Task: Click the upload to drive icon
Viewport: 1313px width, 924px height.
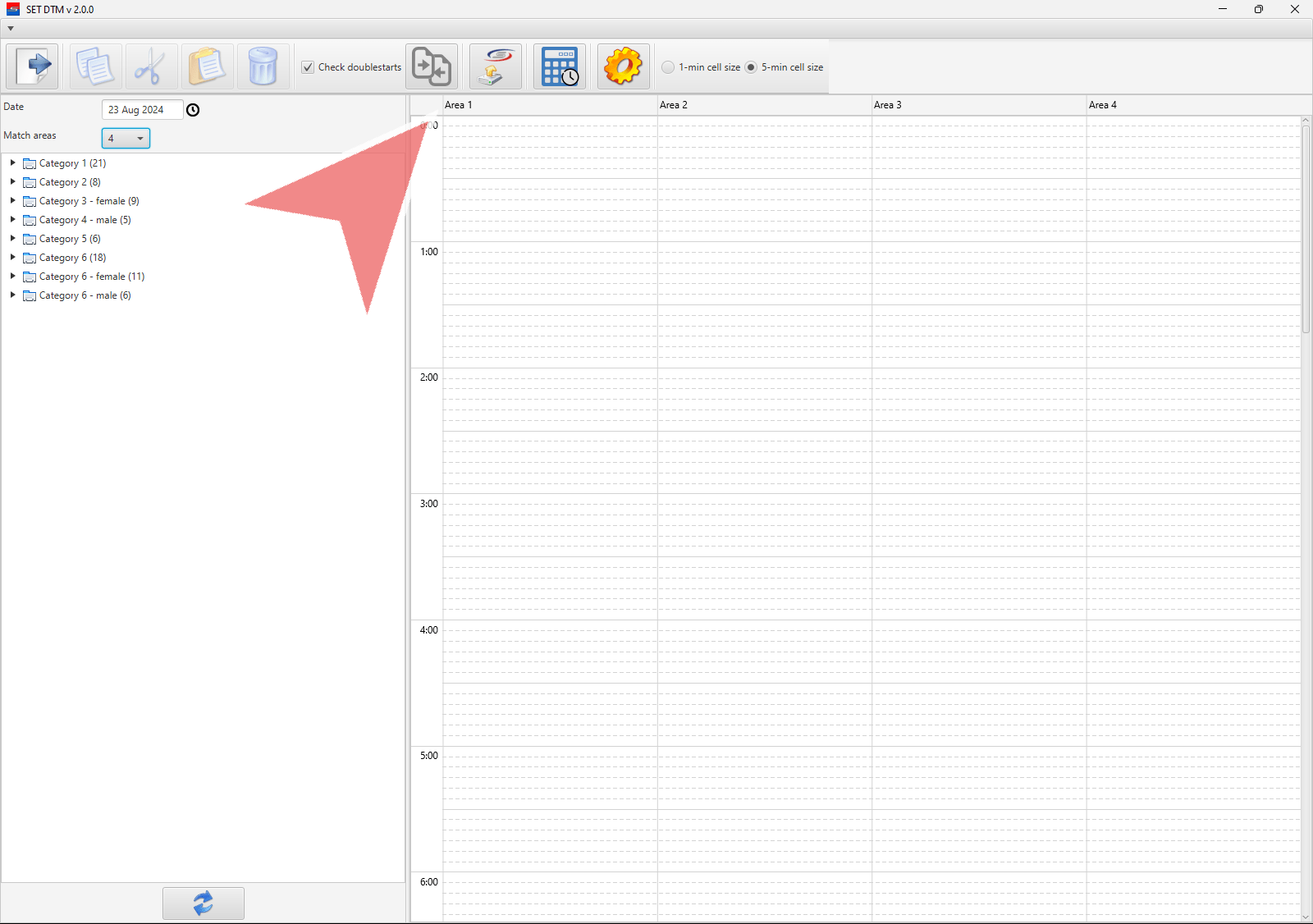Action: point(496,66)
